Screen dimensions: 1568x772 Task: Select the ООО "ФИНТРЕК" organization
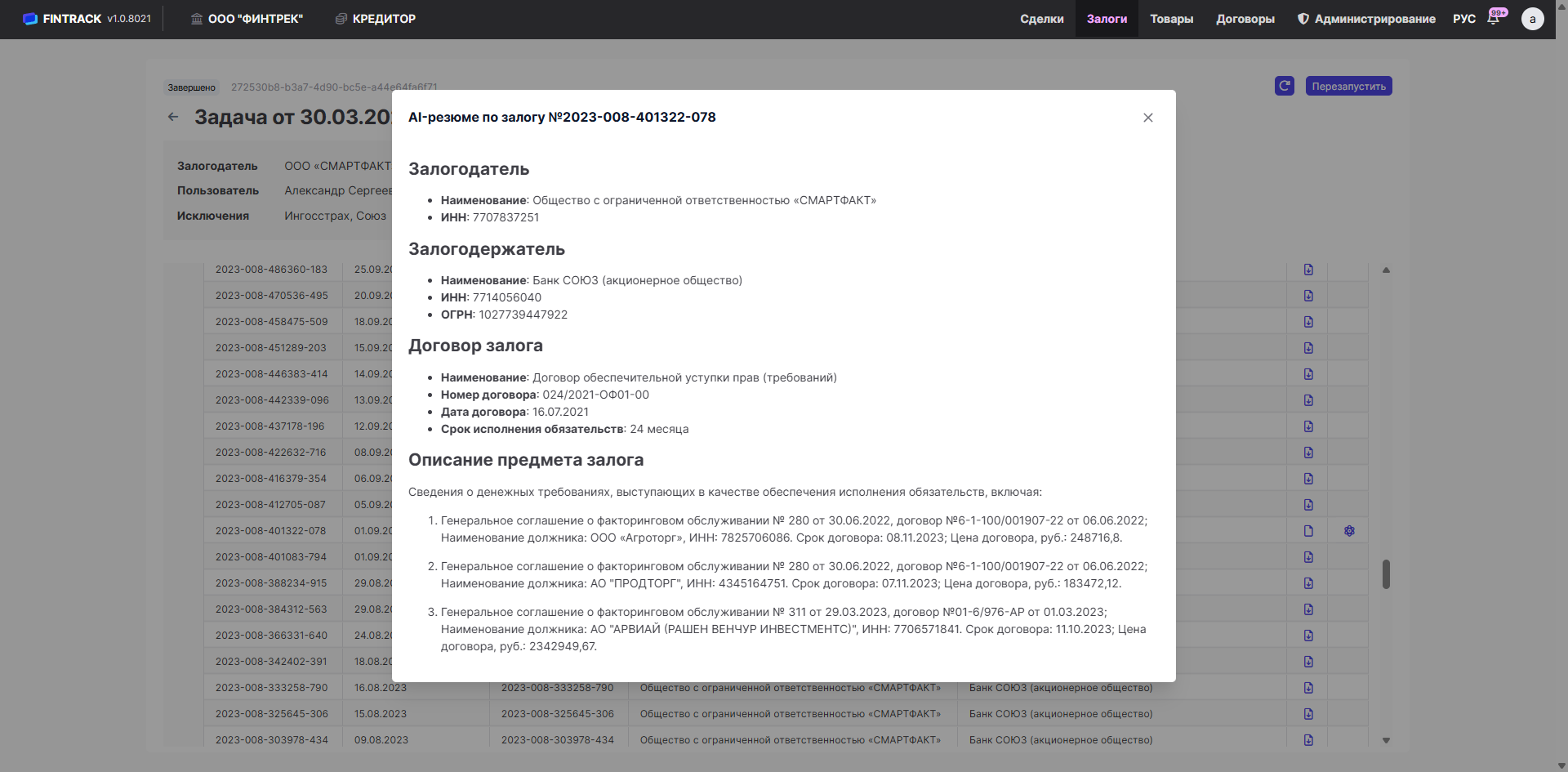point(247,19)
